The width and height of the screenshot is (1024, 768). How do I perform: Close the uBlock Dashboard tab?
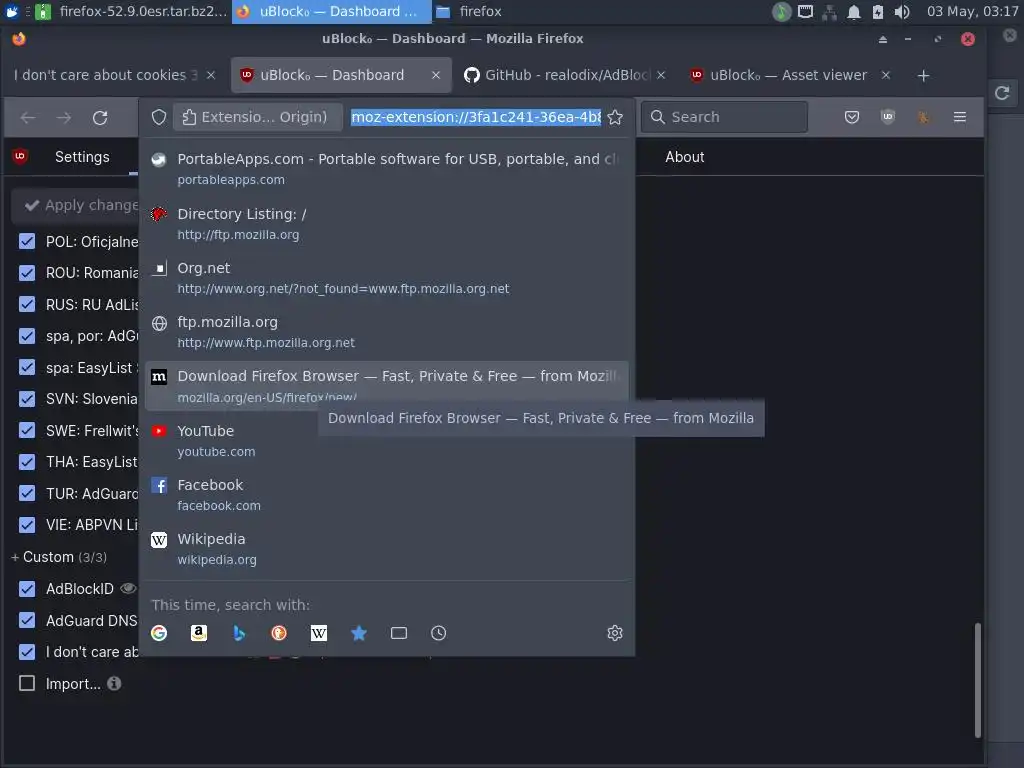(x=436, y=75)
